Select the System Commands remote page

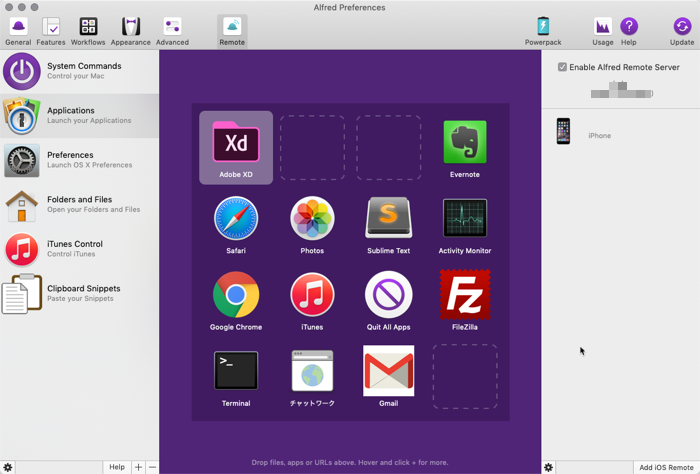79,71
